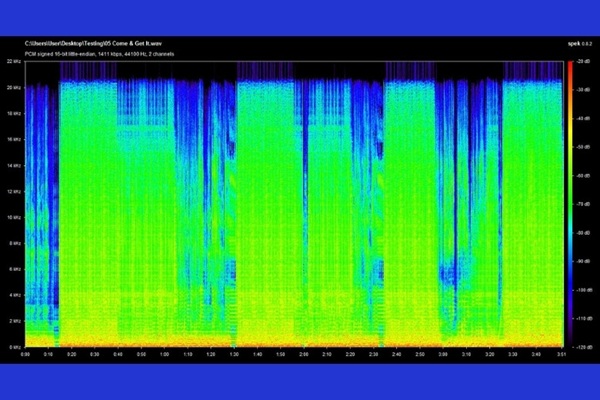Click the '2:30' time axis label
Viewport: 600px width, 400px height.
click(x=373, y=354)
